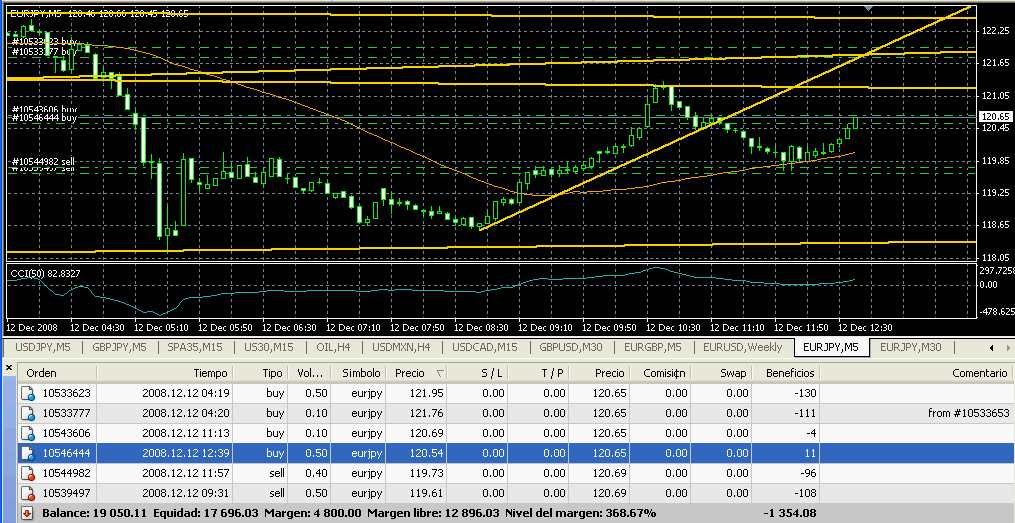This screenshot has width=1015, height=523.
Task: Click the chart shift triangle marker at top
Action: coord(868,8)
